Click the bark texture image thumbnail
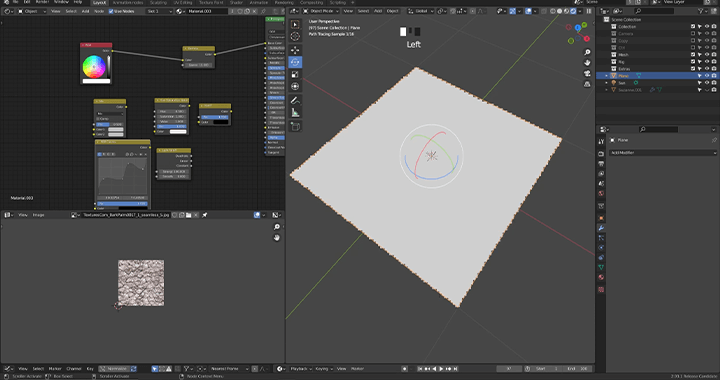This screenshot has height=380, width=720. pyautogui.click(x=141, y=283)
